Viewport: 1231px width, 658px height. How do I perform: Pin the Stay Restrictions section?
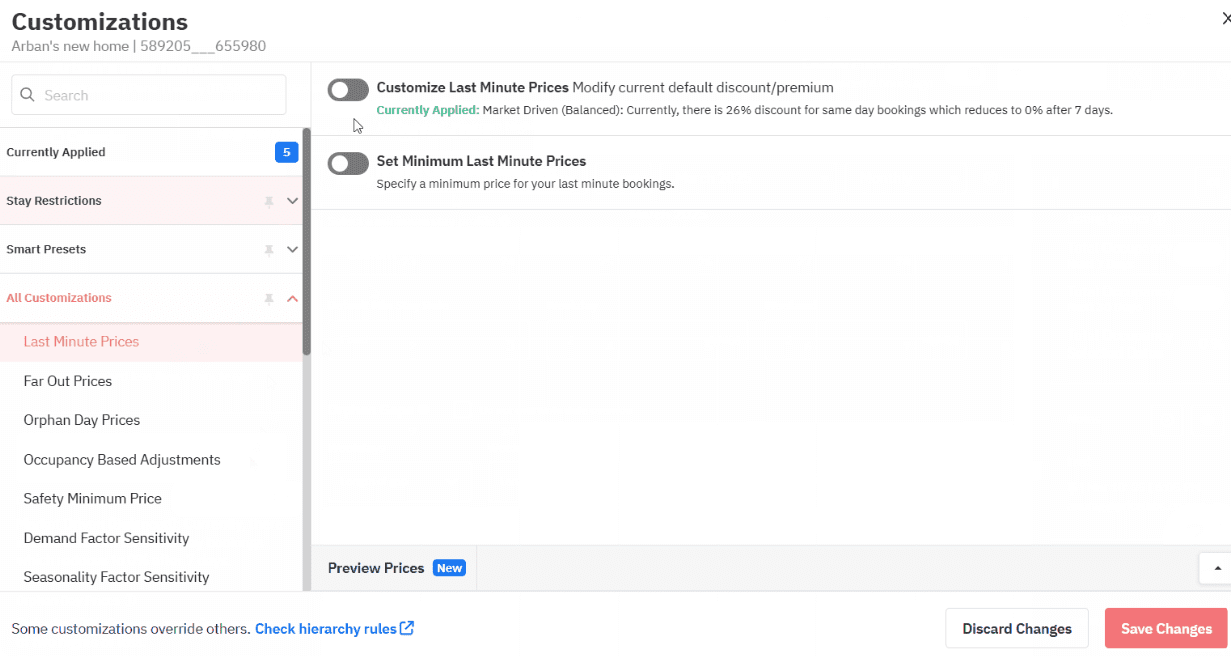point(268,200)
